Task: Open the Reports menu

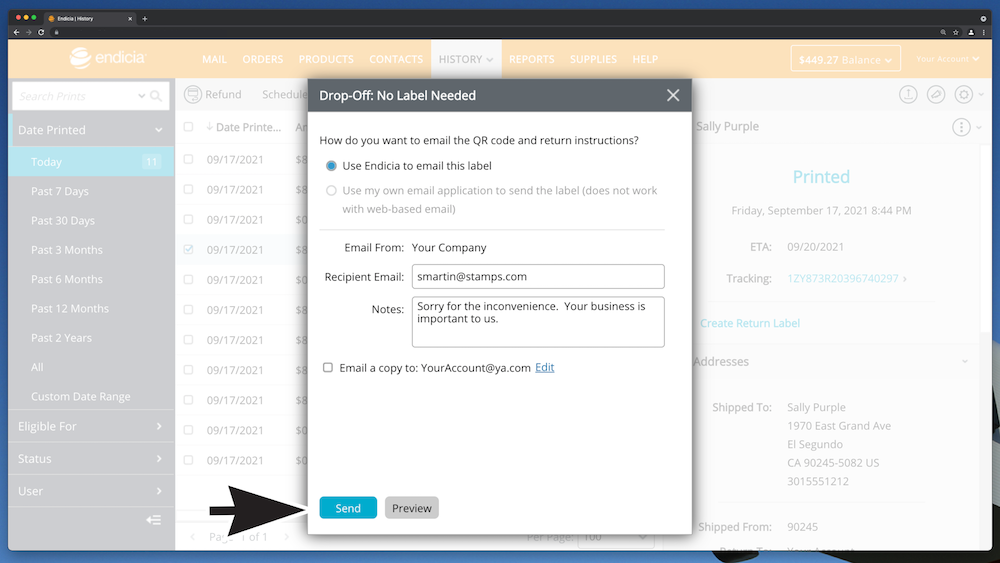Action: (531, 60)
